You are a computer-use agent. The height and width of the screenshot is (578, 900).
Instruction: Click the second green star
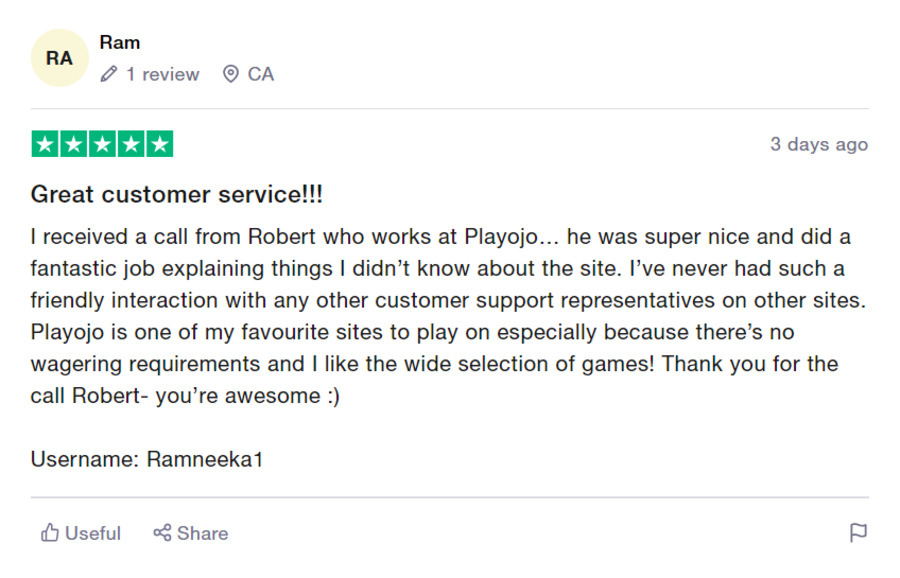pyautogui.click(x=74, y=144)
